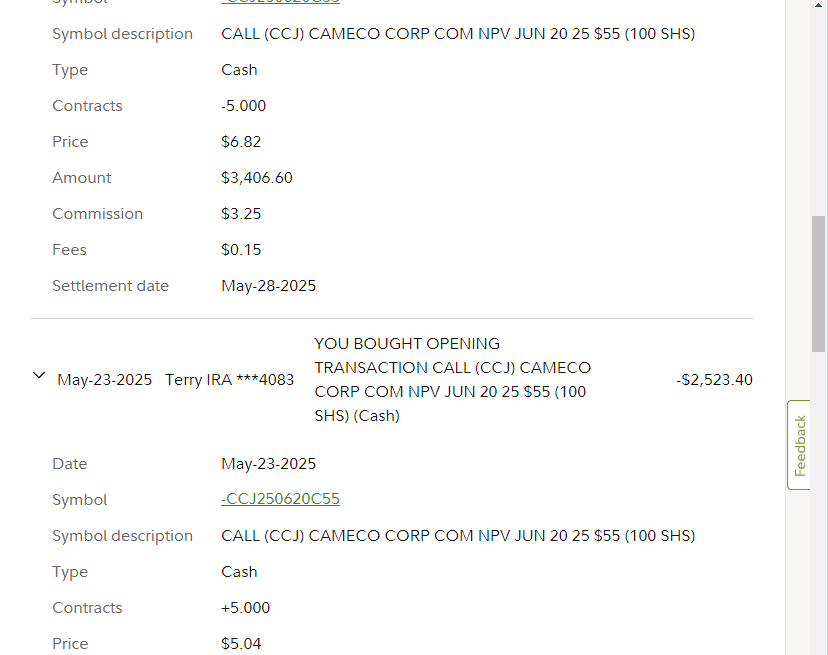Click the scrollbar track above the thumb
Viewport: 828px width, 655px height.
click(818, 100)
